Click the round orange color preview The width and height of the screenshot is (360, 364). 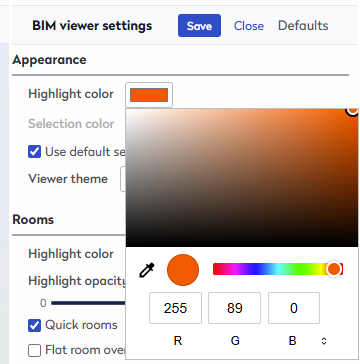tap(183, 270)
